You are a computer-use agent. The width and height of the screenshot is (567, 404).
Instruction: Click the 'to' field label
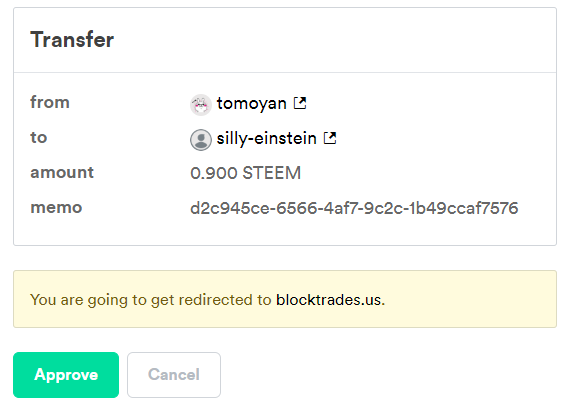tap(39, 137)
